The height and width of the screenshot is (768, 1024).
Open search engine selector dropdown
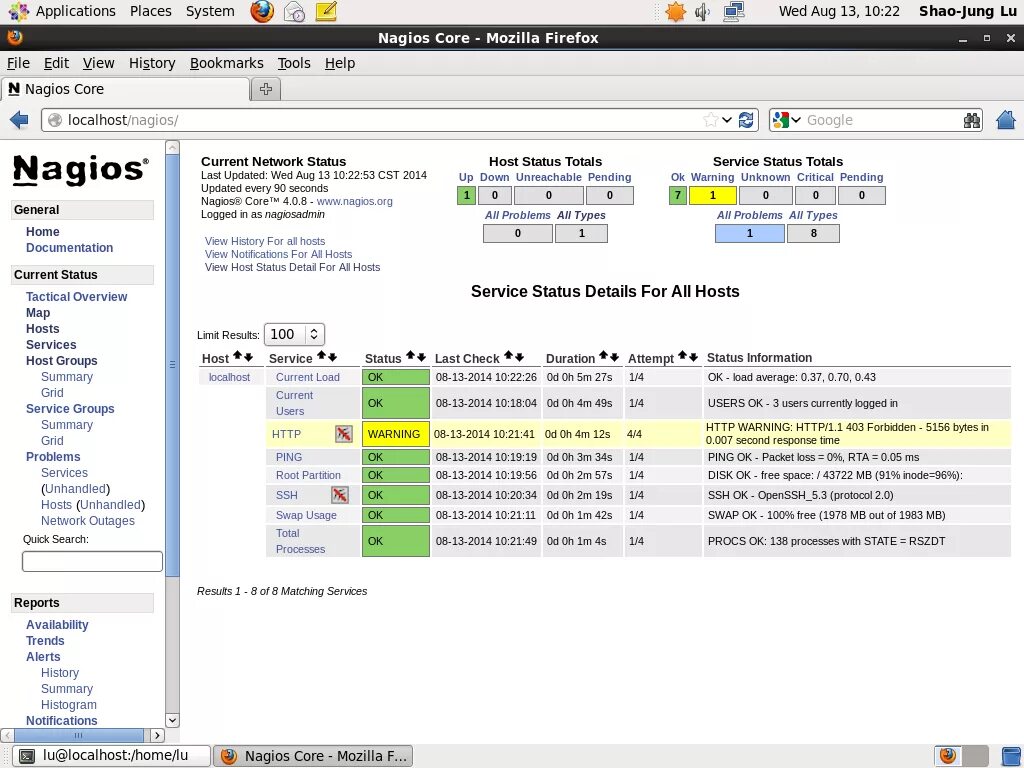(786, 120)
